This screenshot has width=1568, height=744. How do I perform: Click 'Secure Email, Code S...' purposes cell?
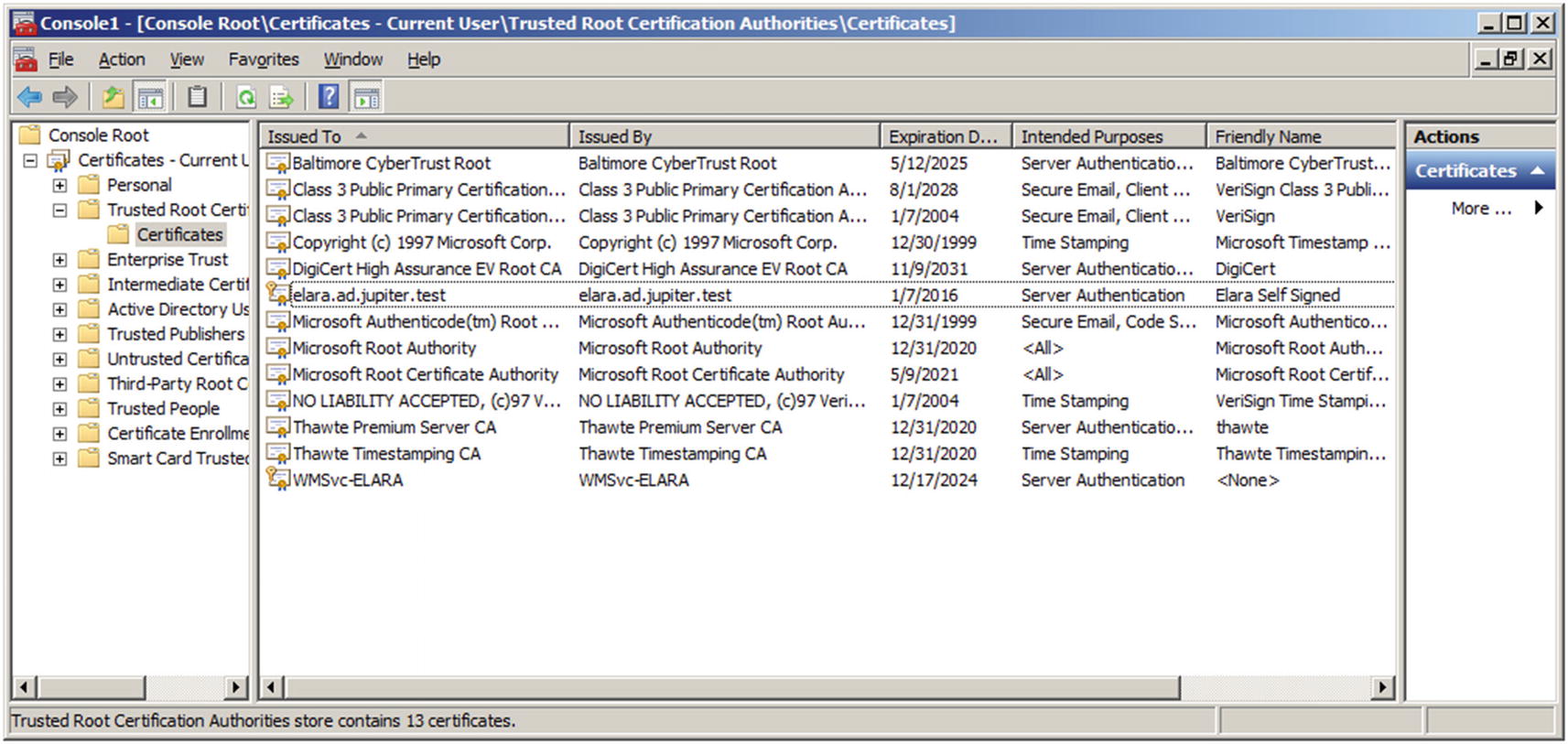click(1108, 322)
